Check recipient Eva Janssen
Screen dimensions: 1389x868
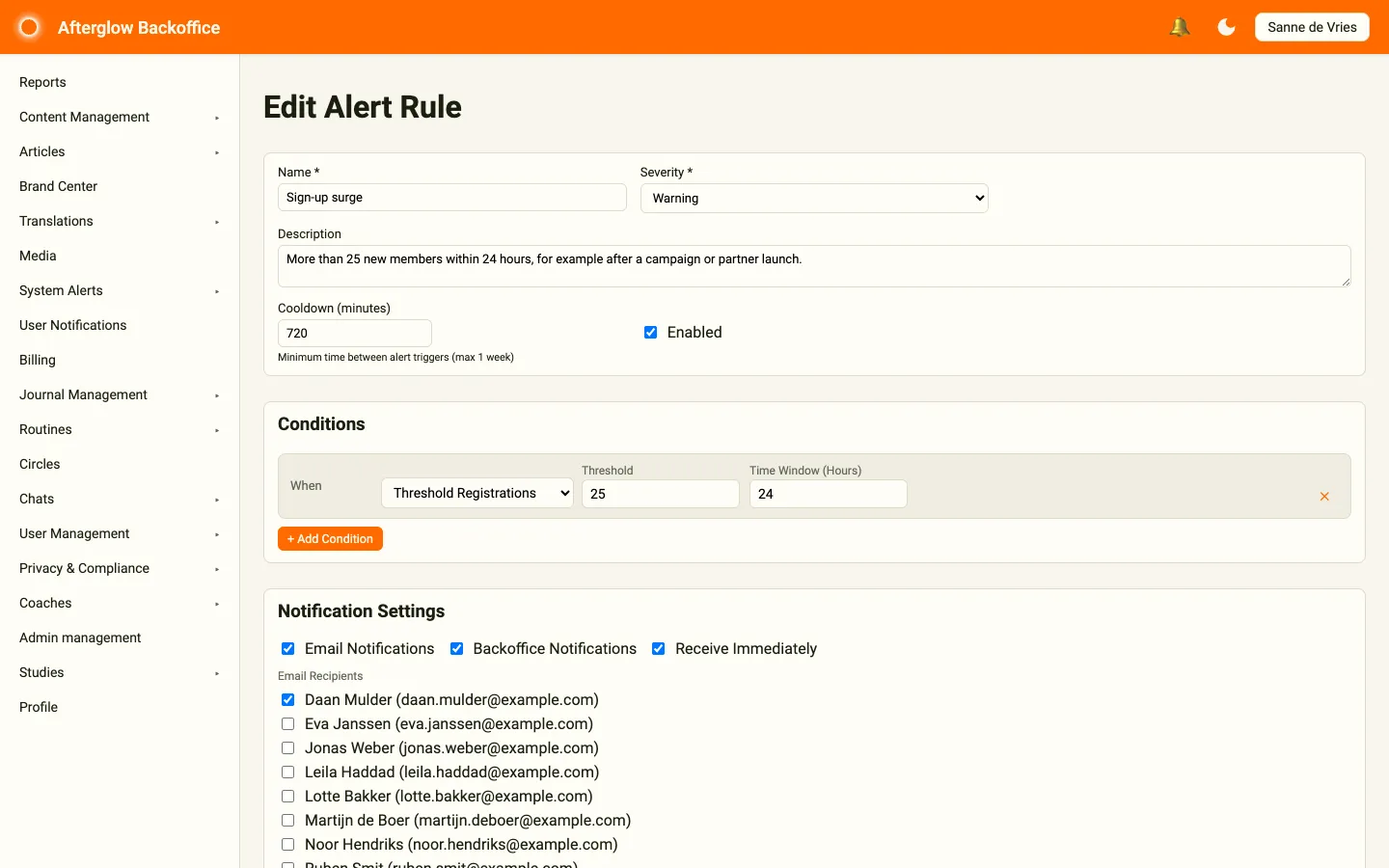point(287,724)
